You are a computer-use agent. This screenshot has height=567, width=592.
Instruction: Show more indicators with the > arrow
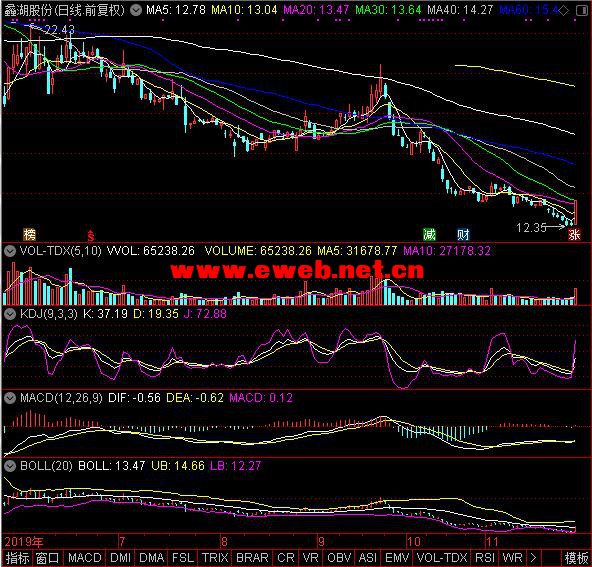tap(533, 558)
